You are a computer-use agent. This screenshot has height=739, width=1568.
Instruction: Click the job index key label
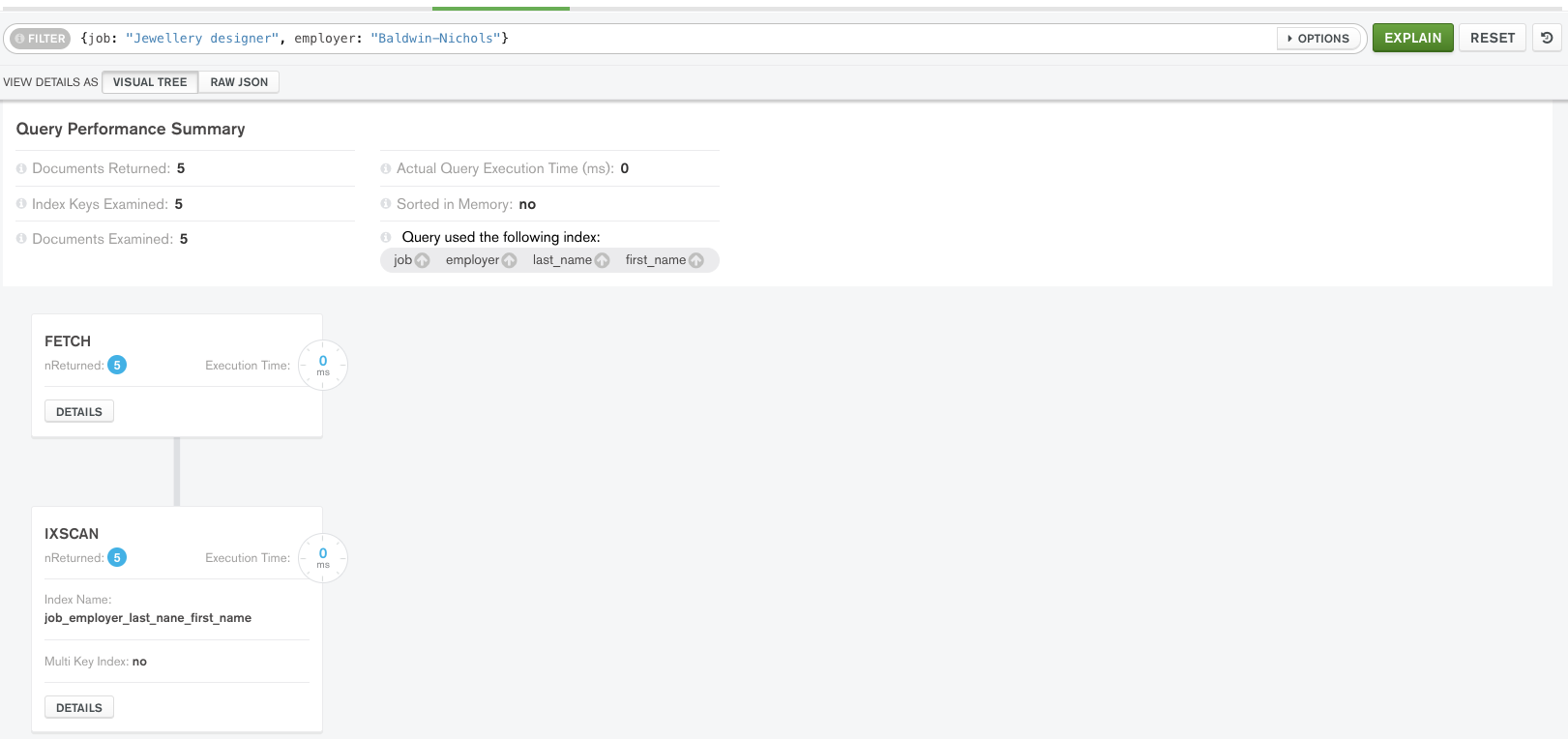click(402, 260)
